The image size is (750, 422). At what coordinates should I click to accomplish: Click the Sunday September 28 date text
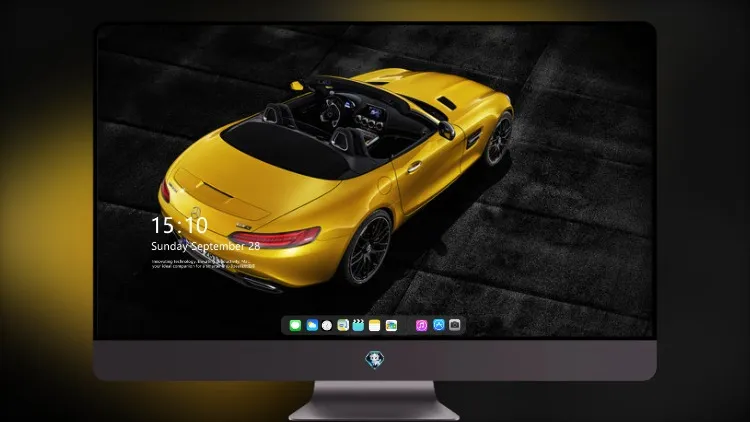tap(206, 246)
